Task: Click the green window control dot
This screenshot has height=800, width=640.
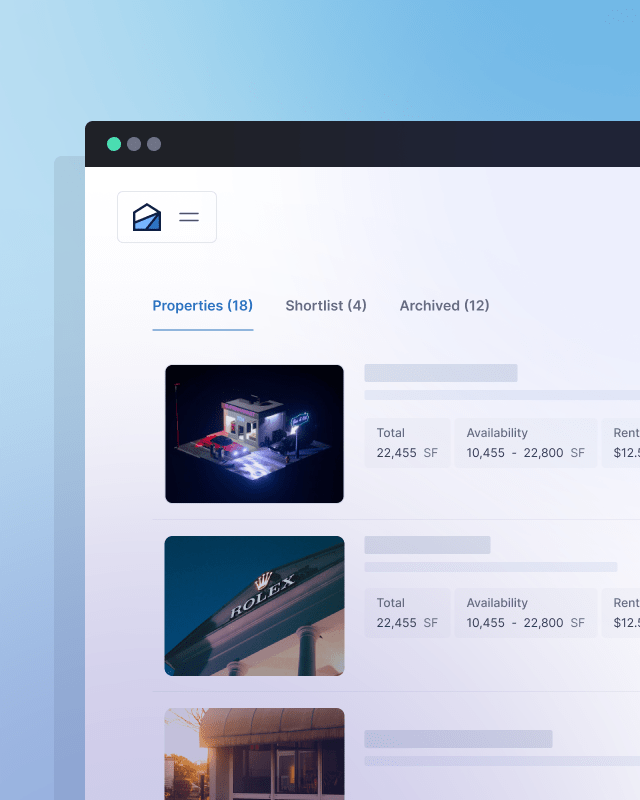Action: (x=114, y=144)
